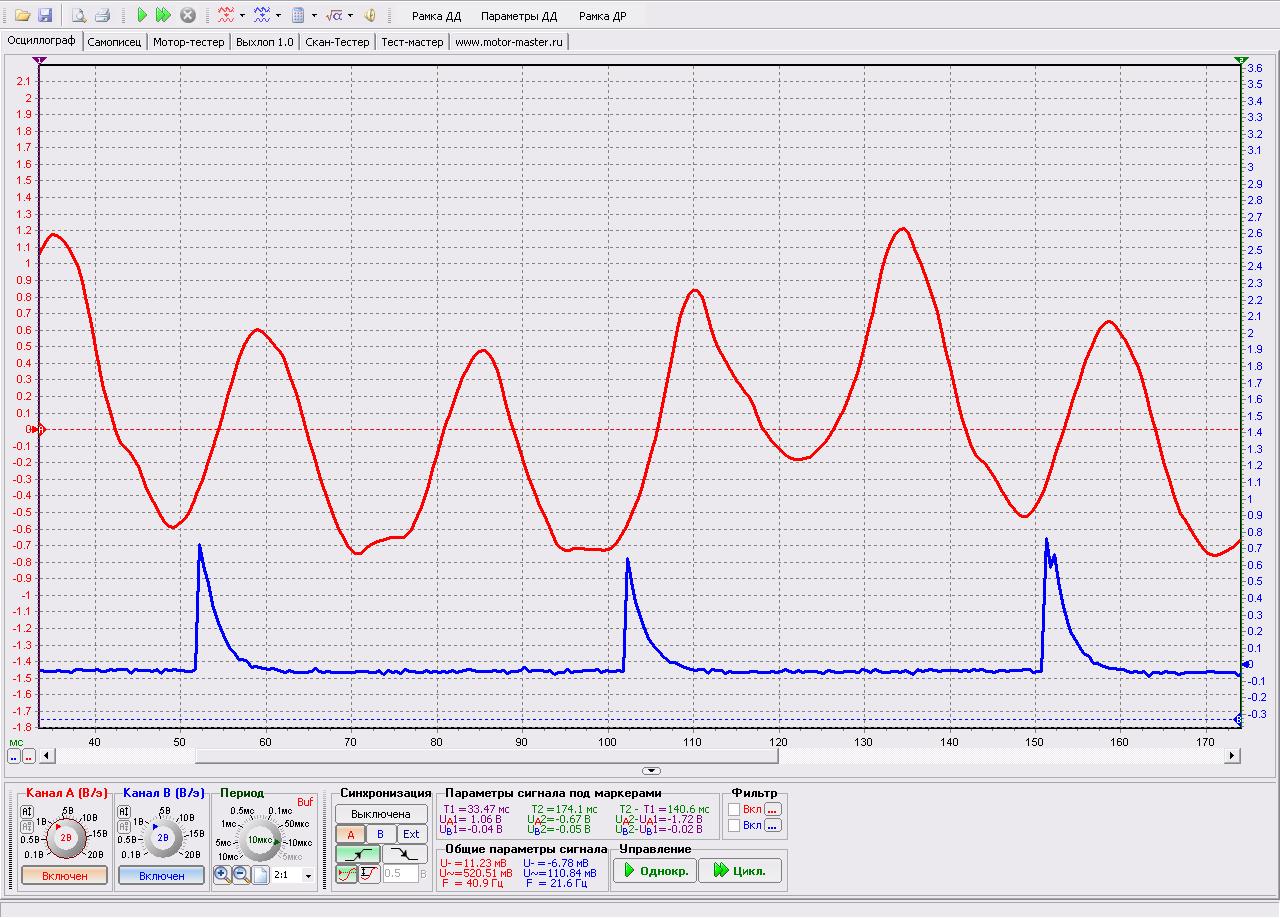
Task: Click the gray stop icon in toolbar
Action: [187, 15]
